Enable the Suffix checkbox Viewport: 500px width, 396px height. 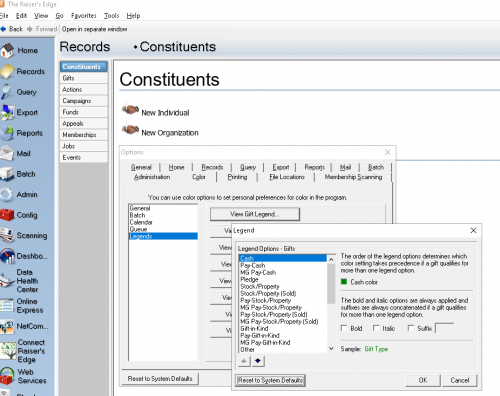coord(411,328)
